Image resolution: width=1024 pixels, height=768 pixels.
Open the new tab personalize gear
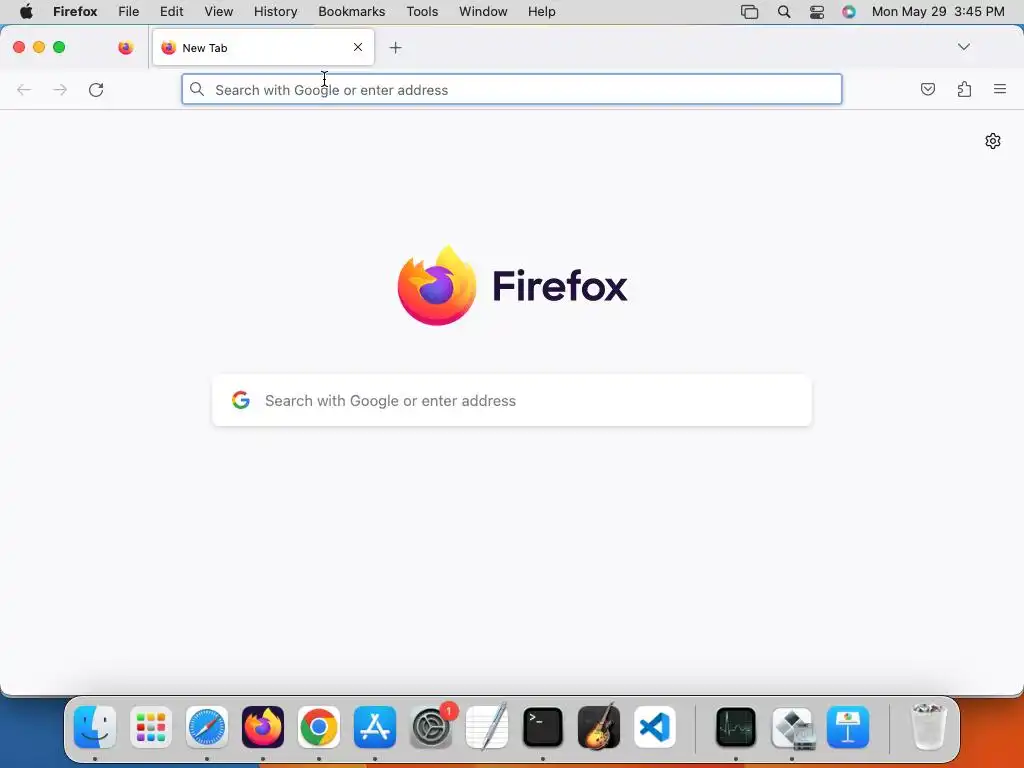click(x=993, y=141)
